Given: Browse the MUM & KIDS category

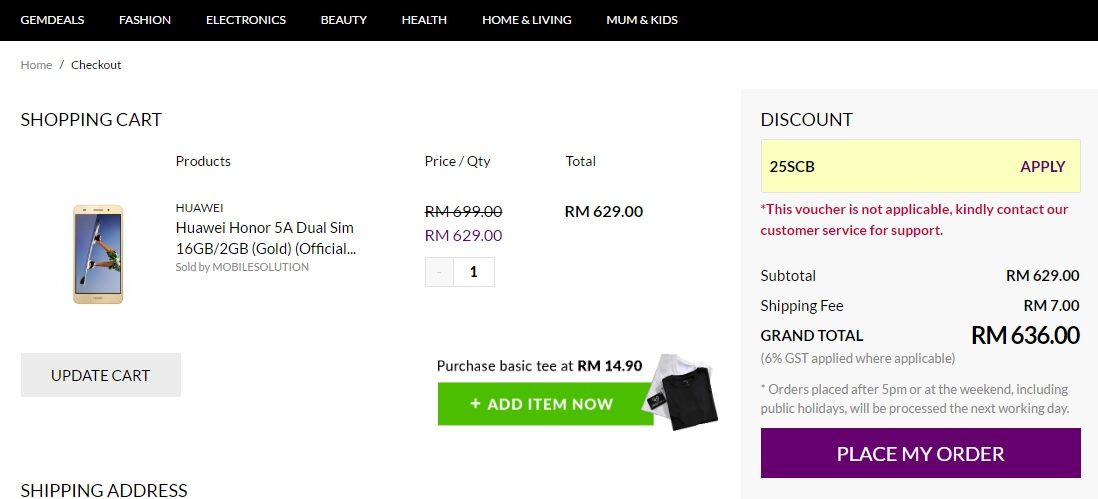Looking at the screenshot, I should click(642, 20).
